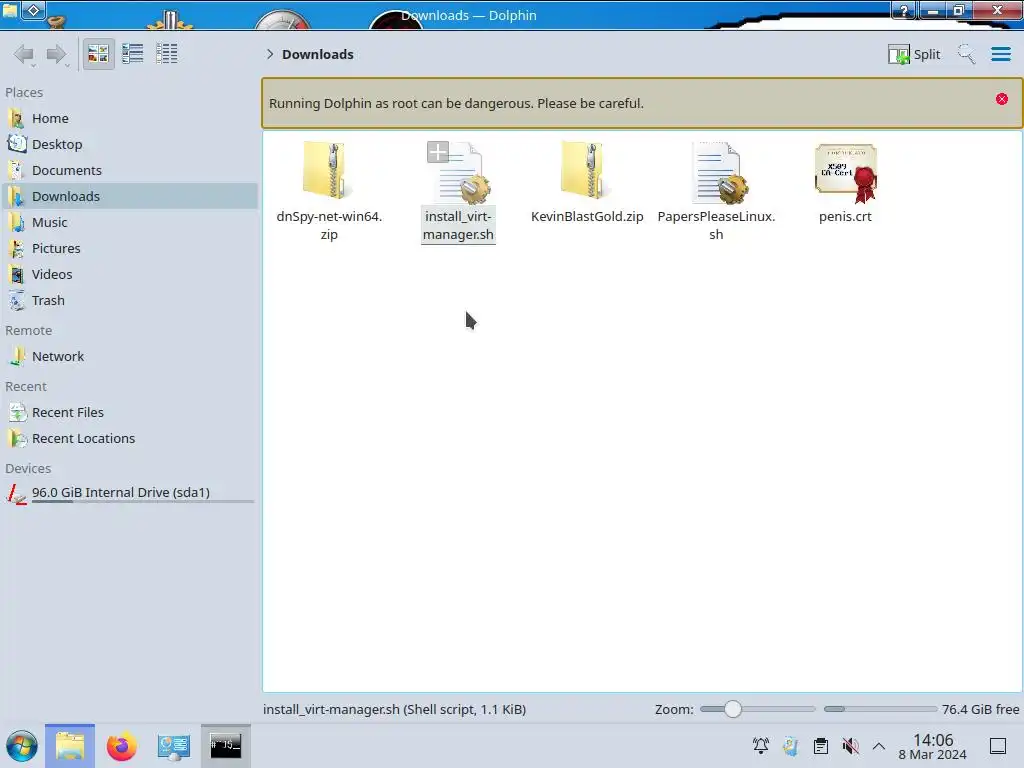Open Trash in Places

(131, 301)
